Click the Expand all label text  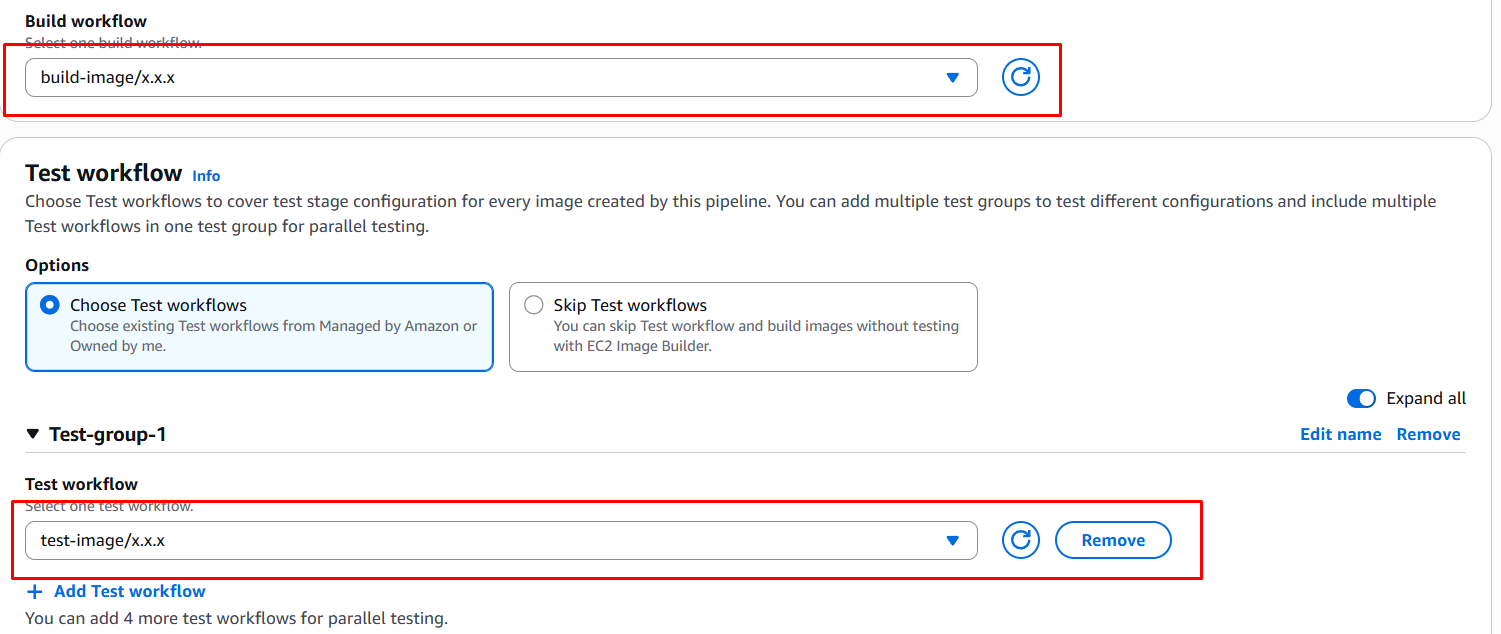coord(1425,399)
